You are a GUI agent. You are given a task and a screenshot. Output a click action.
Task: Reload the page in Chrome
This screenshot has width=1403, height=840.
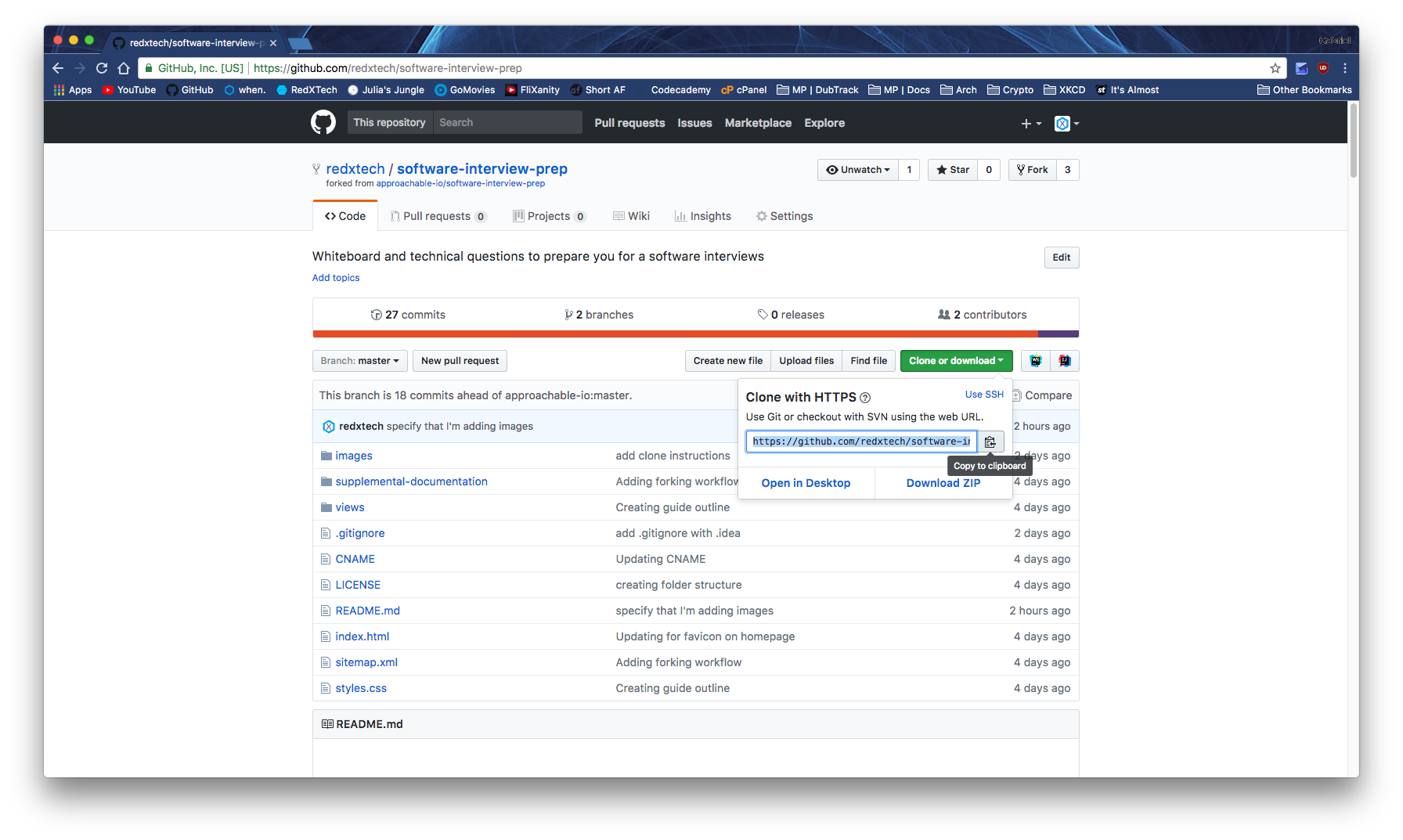click(x=102, y=68)
